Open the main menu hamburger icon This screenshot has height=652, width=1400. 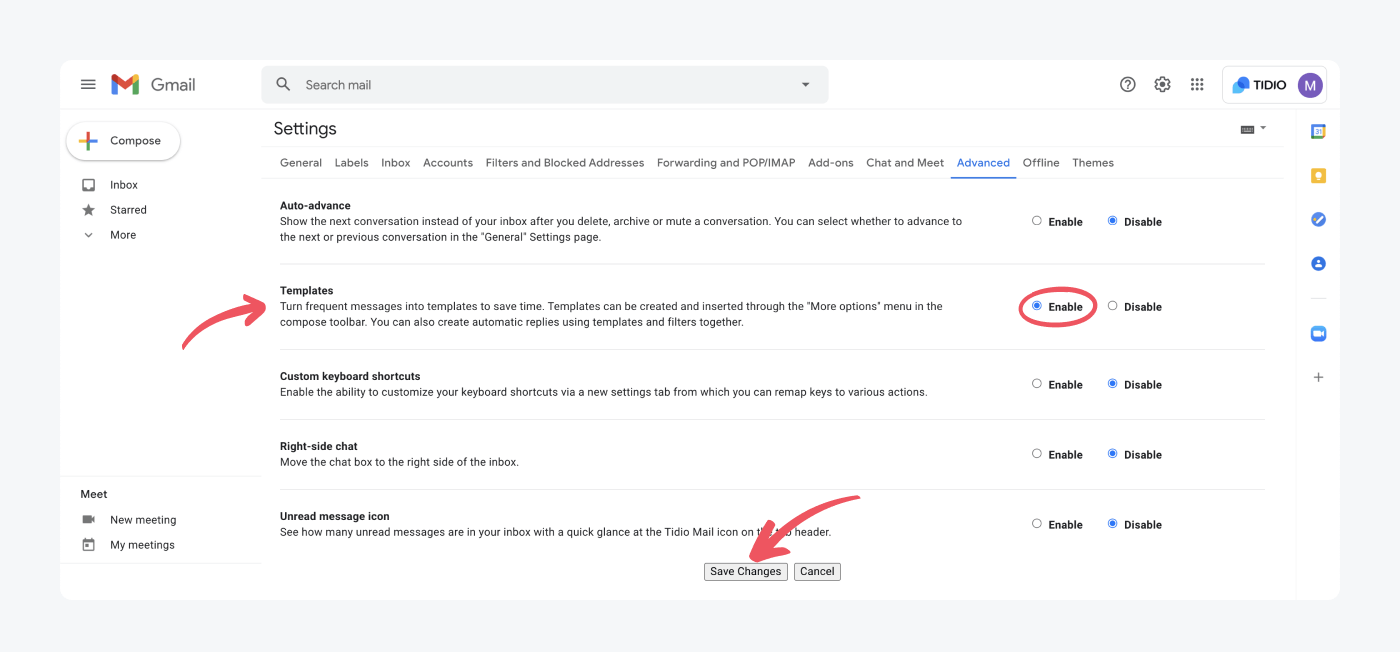(88, 84)
